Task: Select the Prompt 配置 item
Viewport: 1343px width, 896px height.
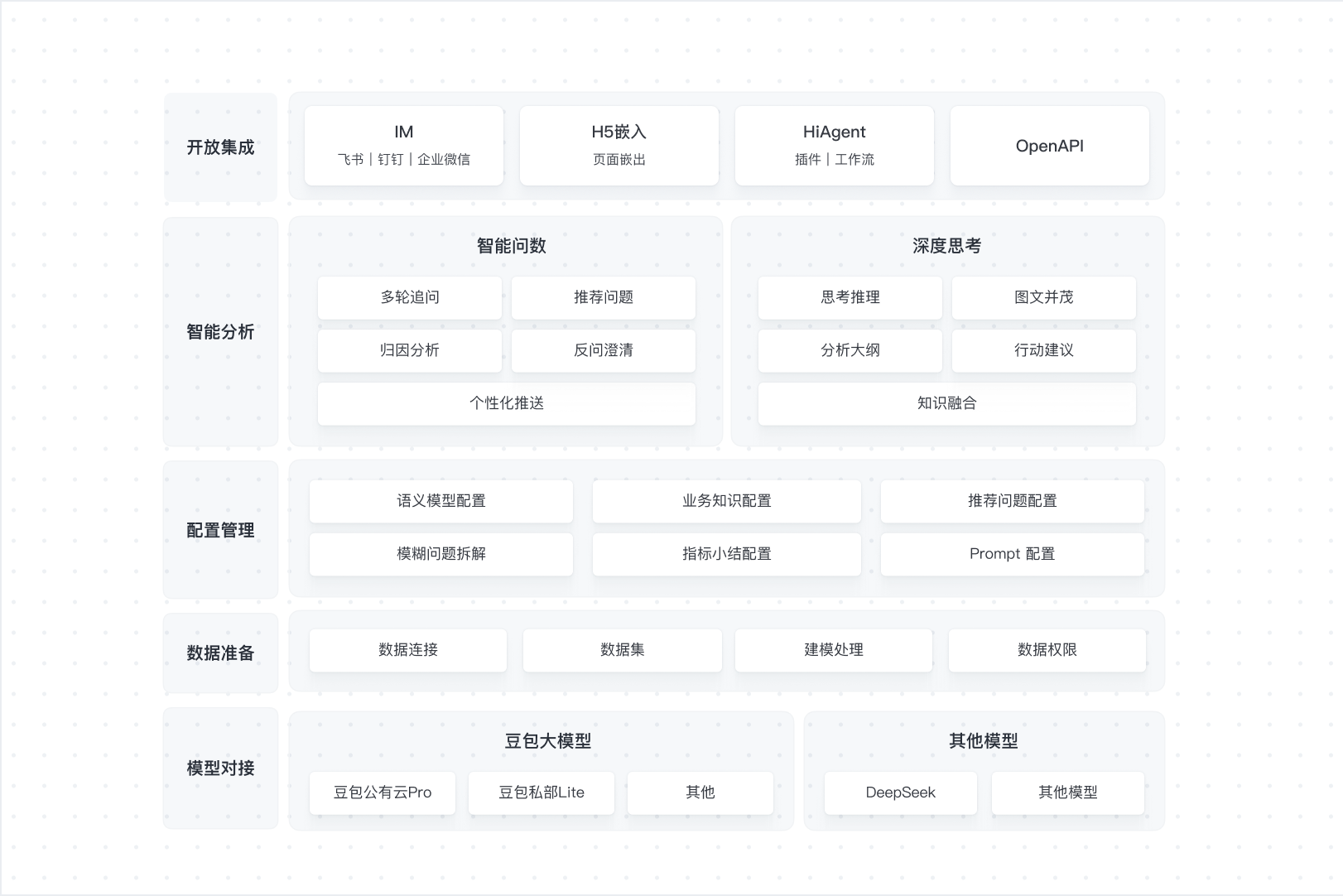Action: [x=1013, y=554]
